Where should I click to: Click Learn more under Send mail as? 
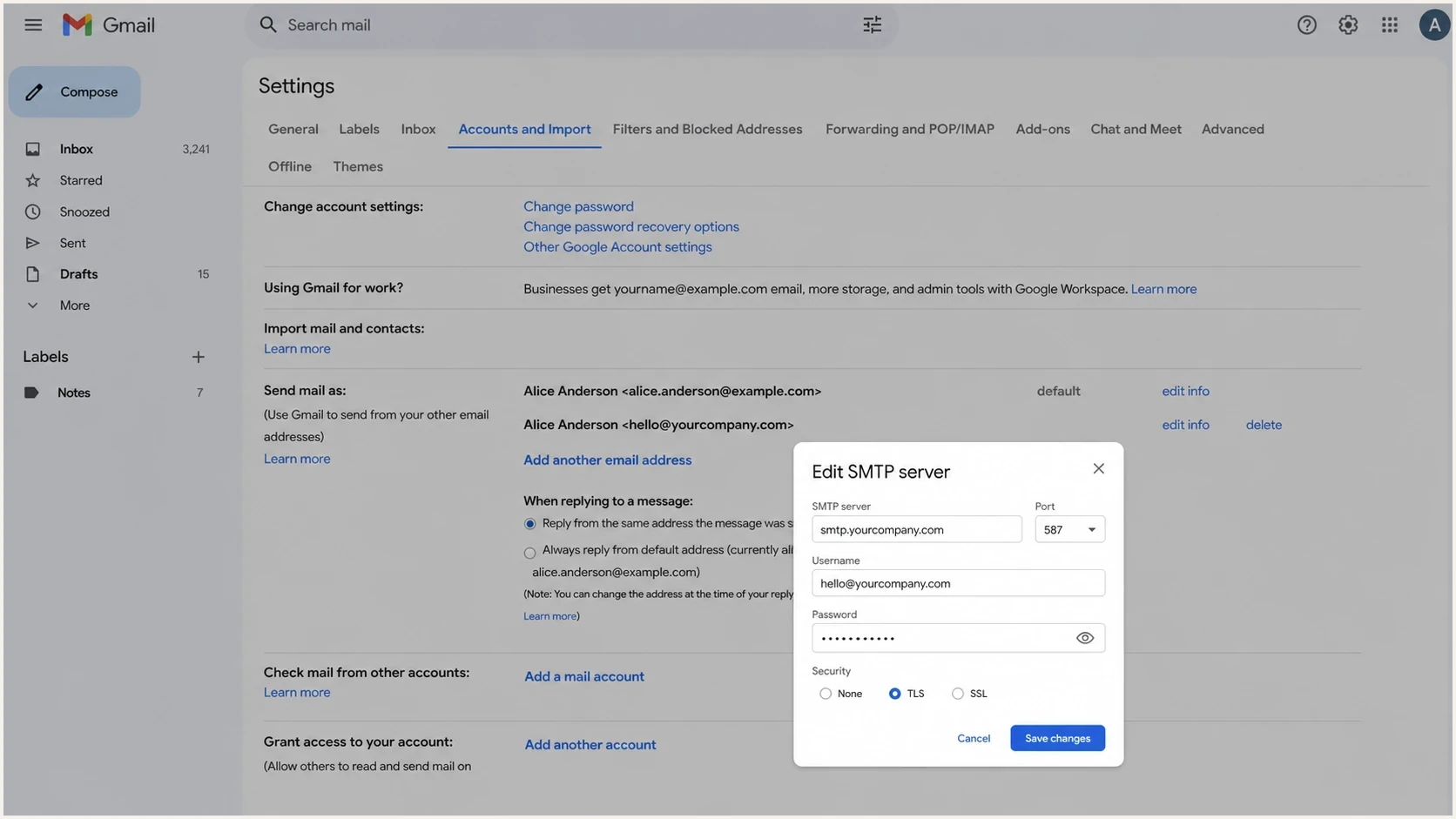pos(297,459)
